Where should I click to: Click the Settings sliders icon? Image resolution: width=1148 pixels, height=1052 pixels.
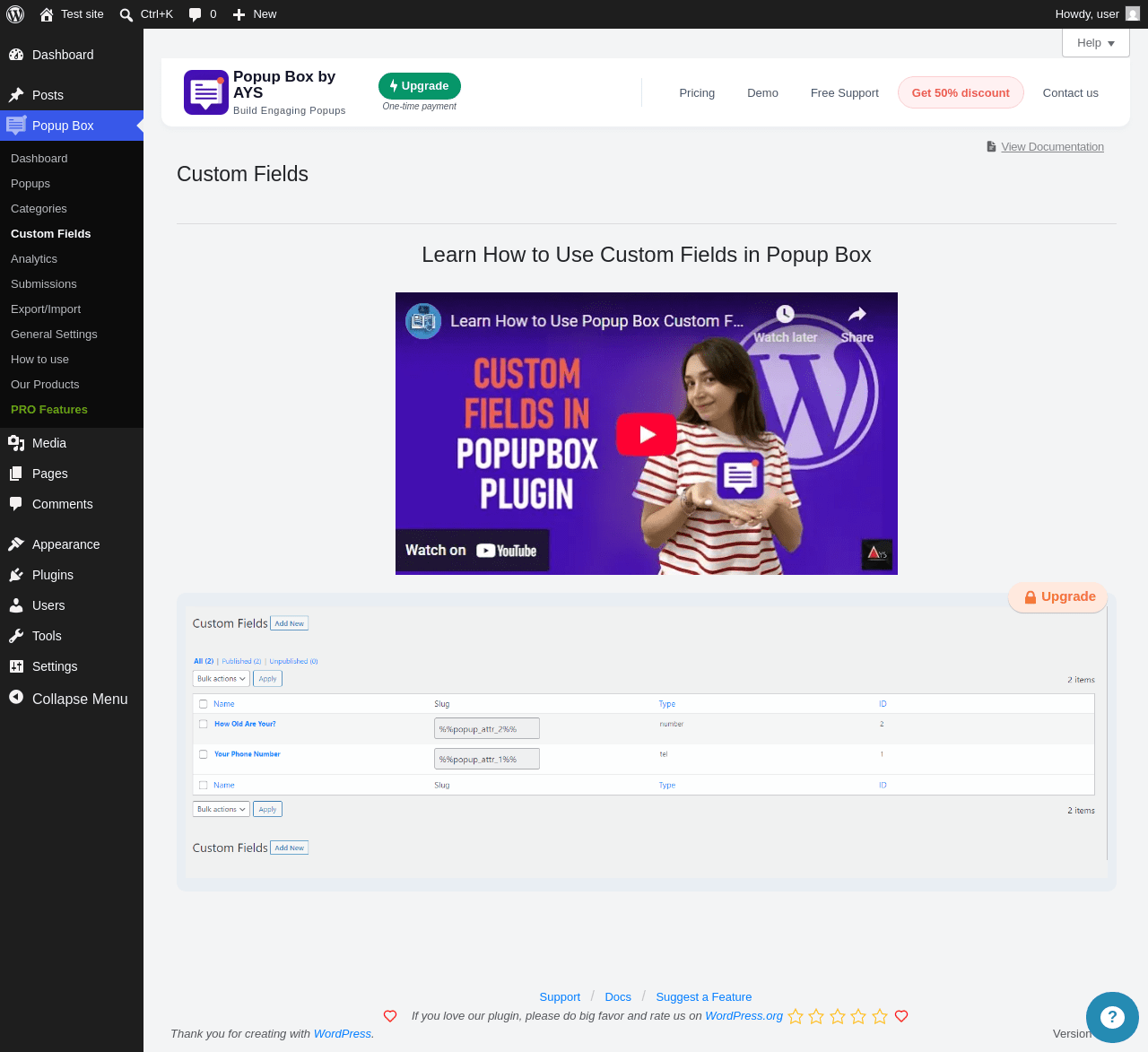pyautogui.click(x=16, y=666)
